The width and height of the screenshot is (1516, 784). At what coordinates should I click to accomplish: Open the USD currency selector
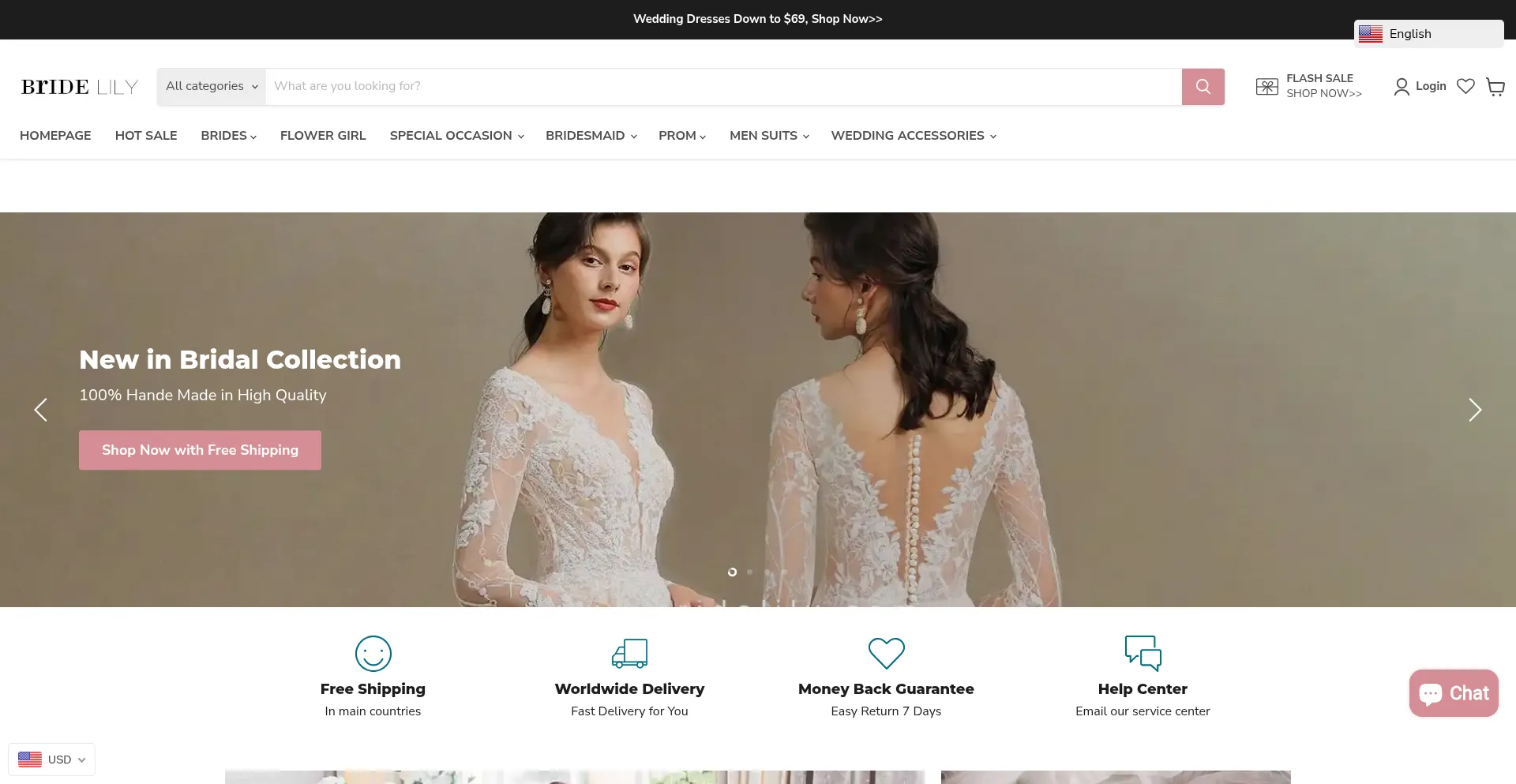point(52,760)
